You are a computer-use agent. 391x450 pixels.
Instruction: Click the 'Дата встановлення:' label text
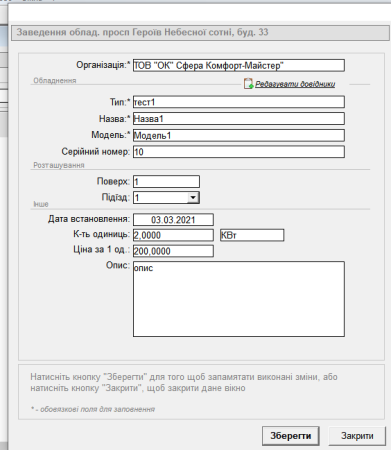coord(89,219)
